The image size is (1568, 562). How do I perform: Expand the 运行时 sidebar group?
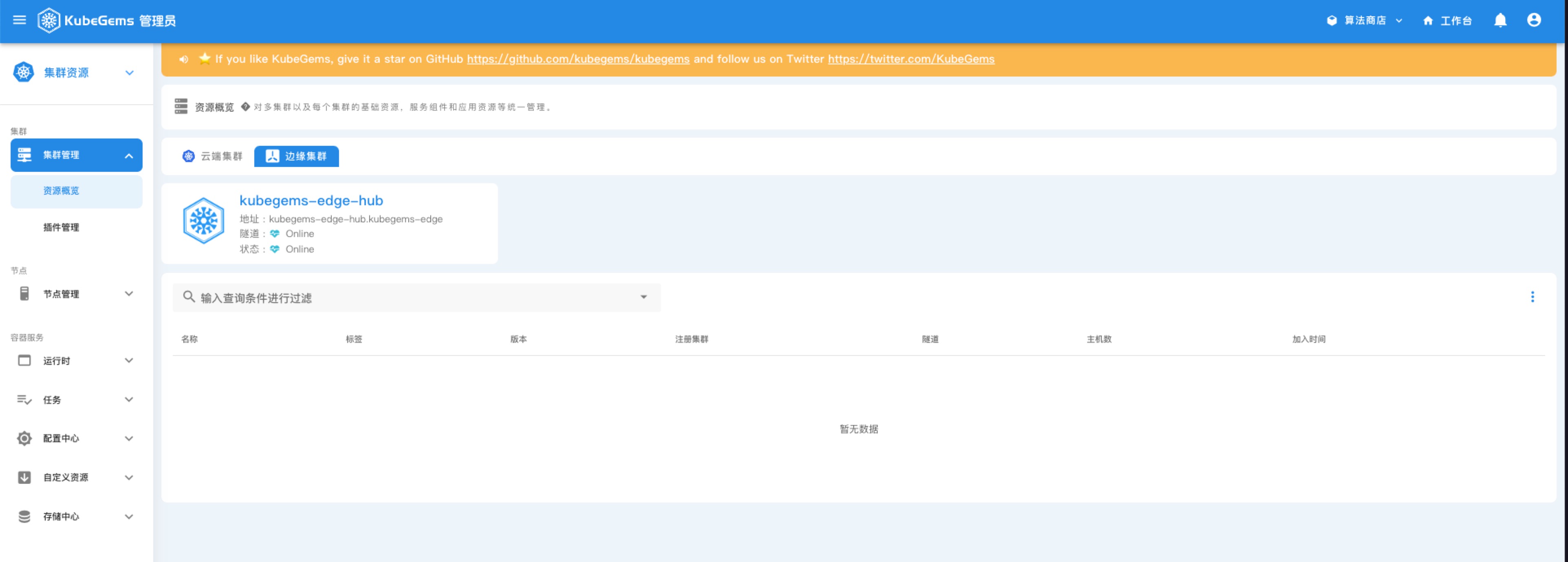tap(76, 361)
